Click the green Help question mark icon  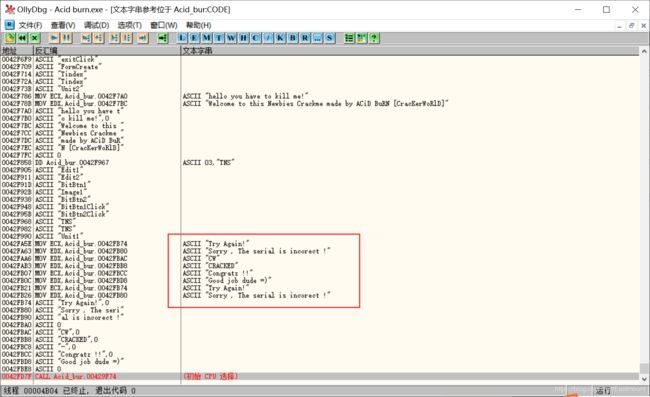coord(374,38)
